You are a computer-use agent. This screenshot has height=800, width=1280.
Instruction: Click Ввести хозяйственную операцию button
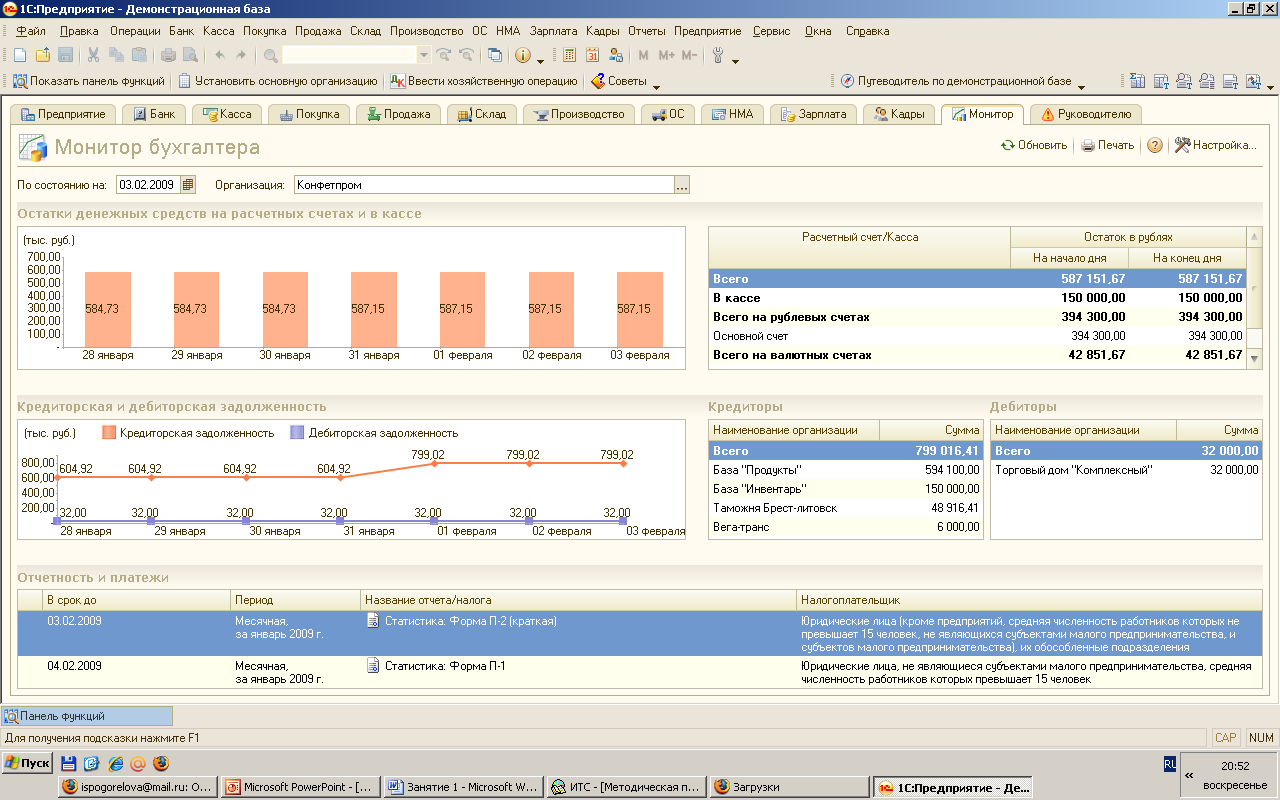484,81
